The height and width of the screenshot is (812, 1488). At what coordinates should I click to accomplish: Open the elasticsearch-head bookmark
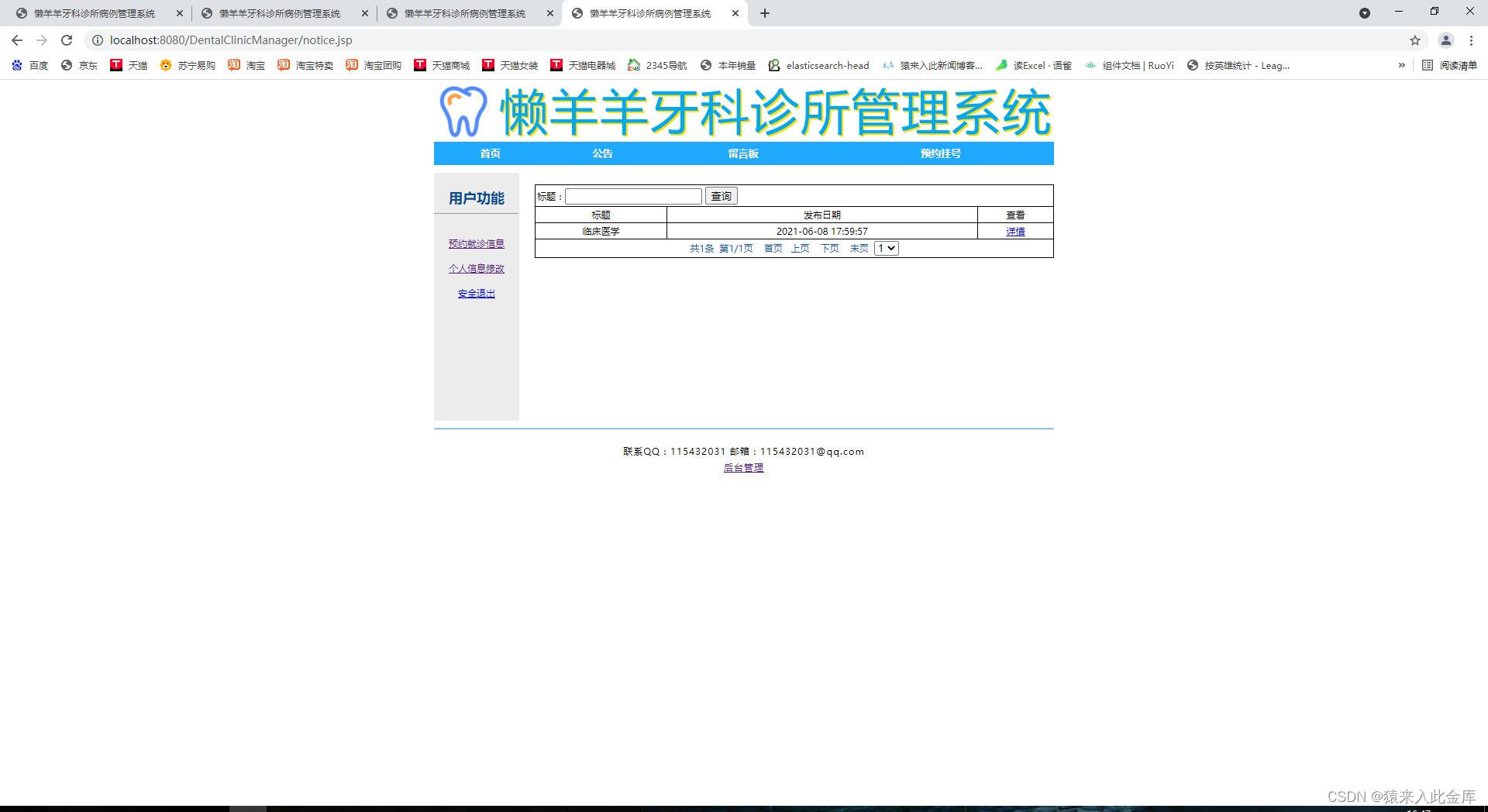tap(818, 66)
